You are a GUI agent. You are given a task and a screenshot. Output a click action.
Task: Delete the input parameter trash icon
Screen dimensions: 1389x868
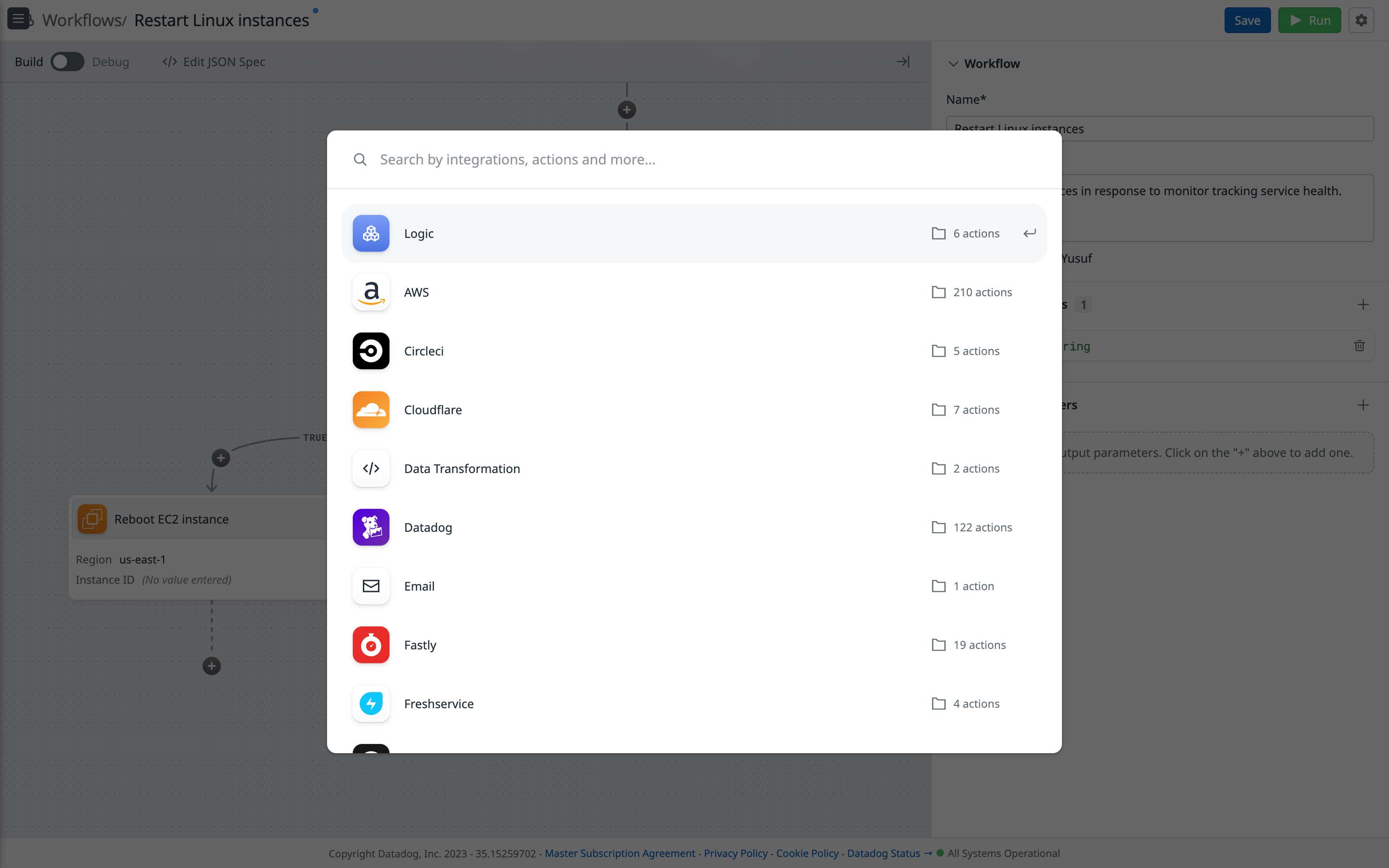(x=1359, y=345)
